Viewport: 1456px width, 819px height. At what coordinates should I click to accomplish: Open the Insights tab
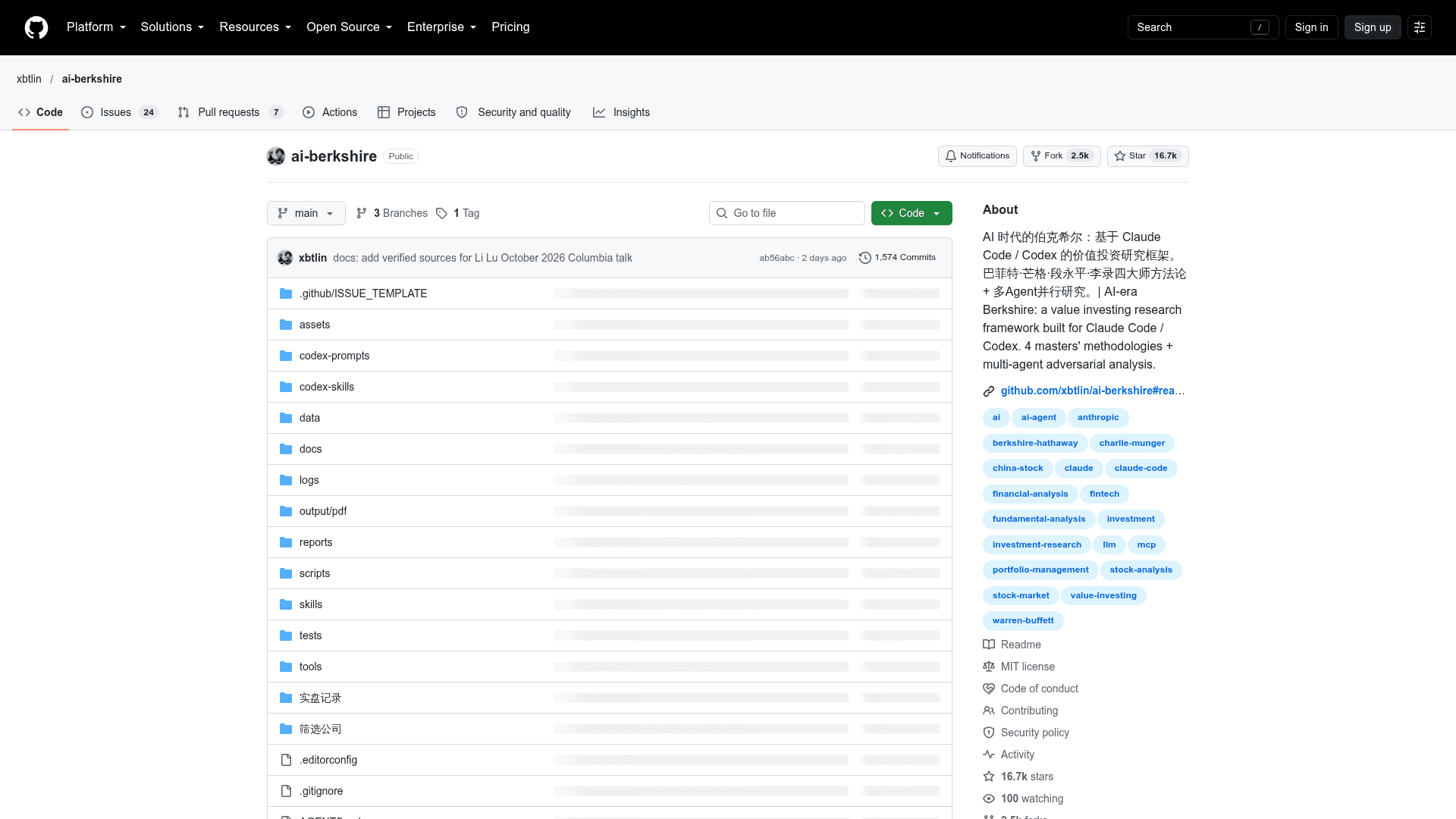tap(621, 112)
